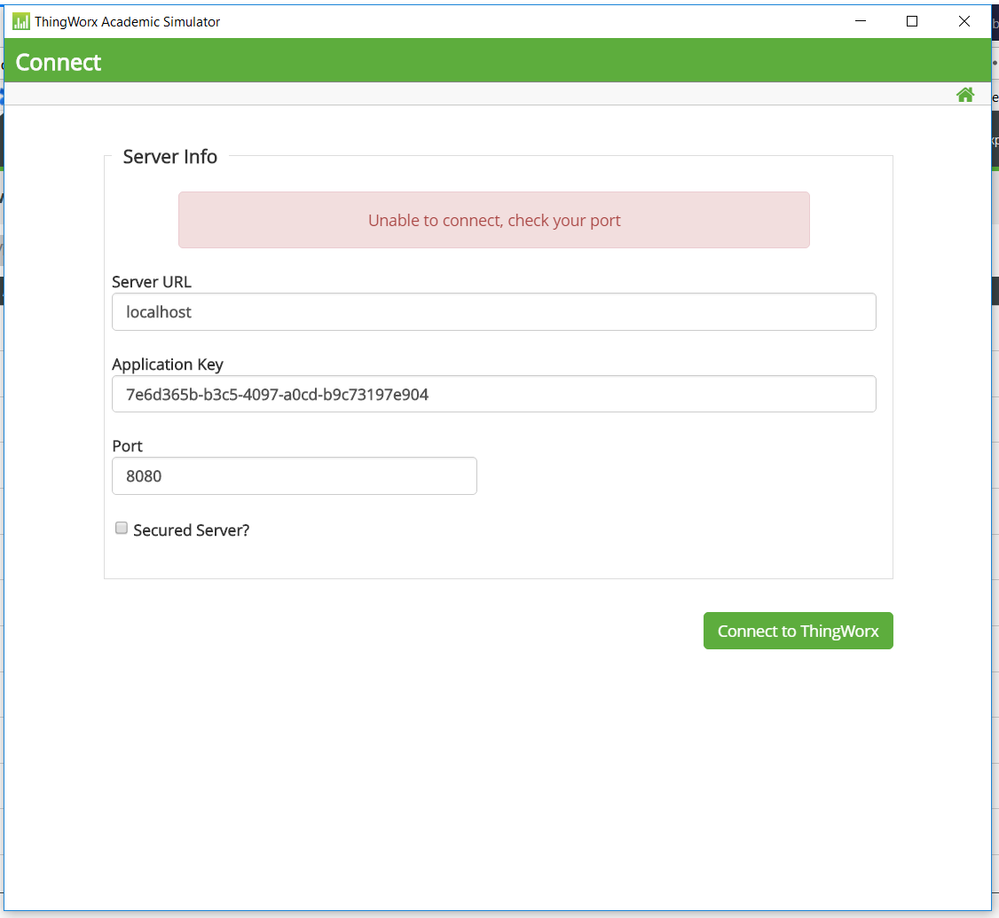Click the ThingWorx Academic Simulator title text
The image size is (999, 918).
127,22
